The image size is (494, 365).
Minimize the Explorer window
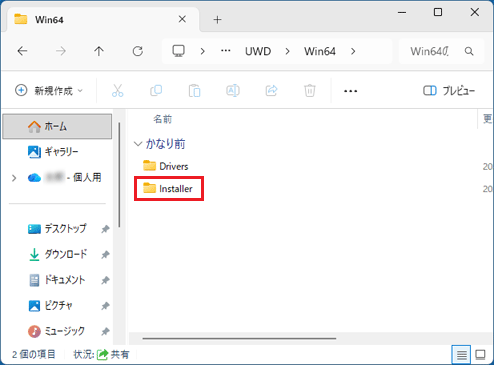[402, 13]
